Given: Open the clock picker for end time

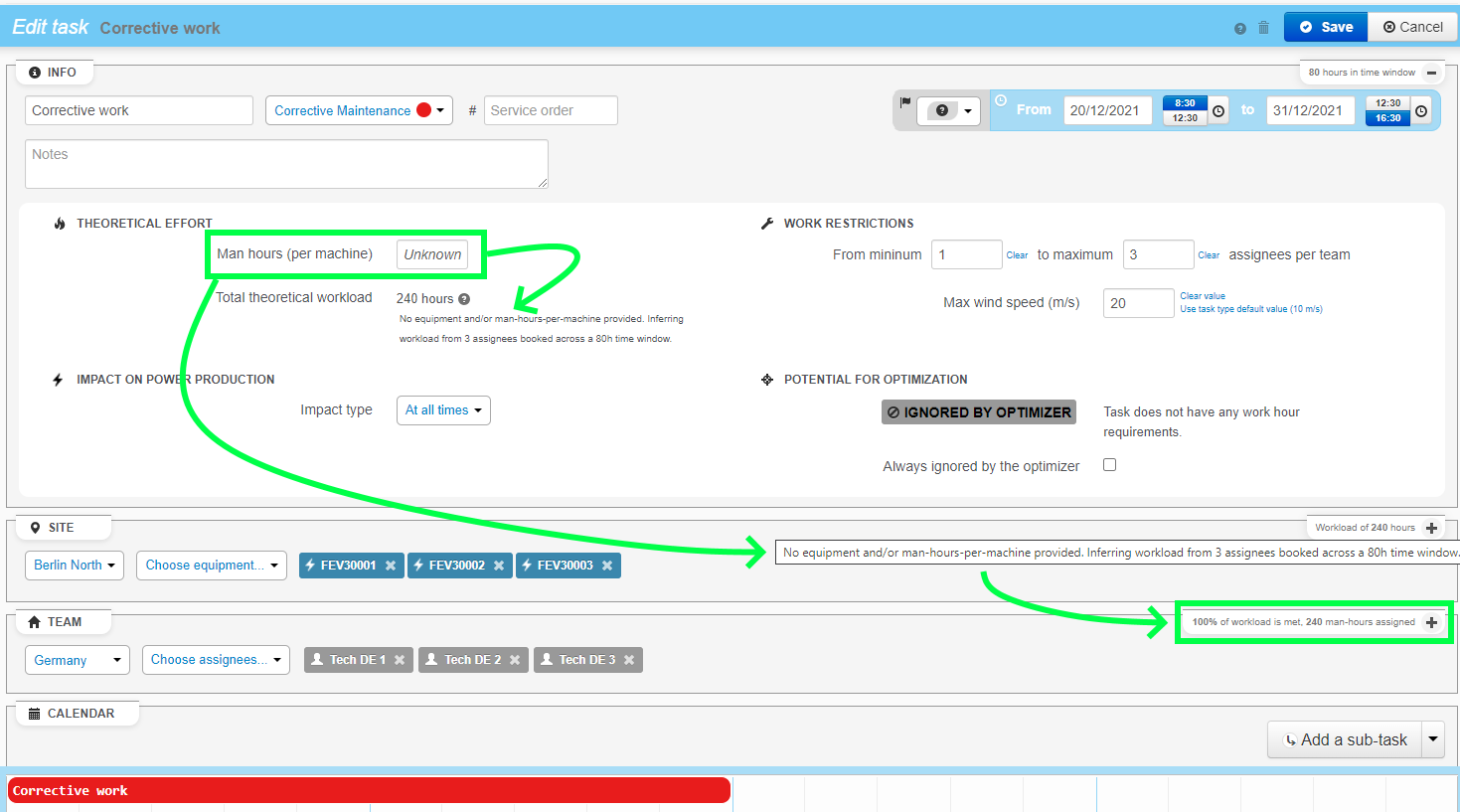Looking at the screenshot, I should coord(1421,111).
